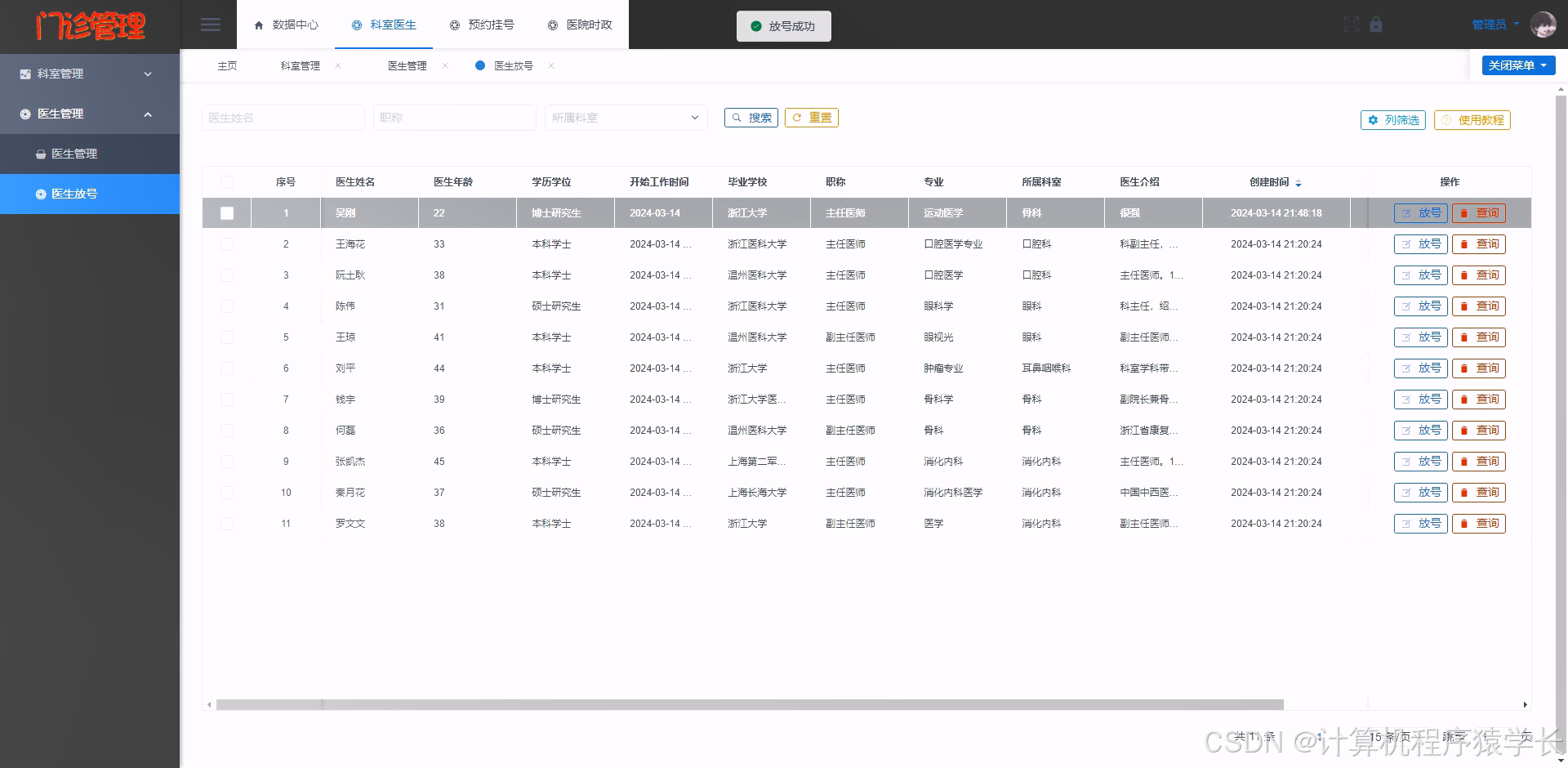
Task: Close the 科室管理 page tab
Action: (338, 65)
